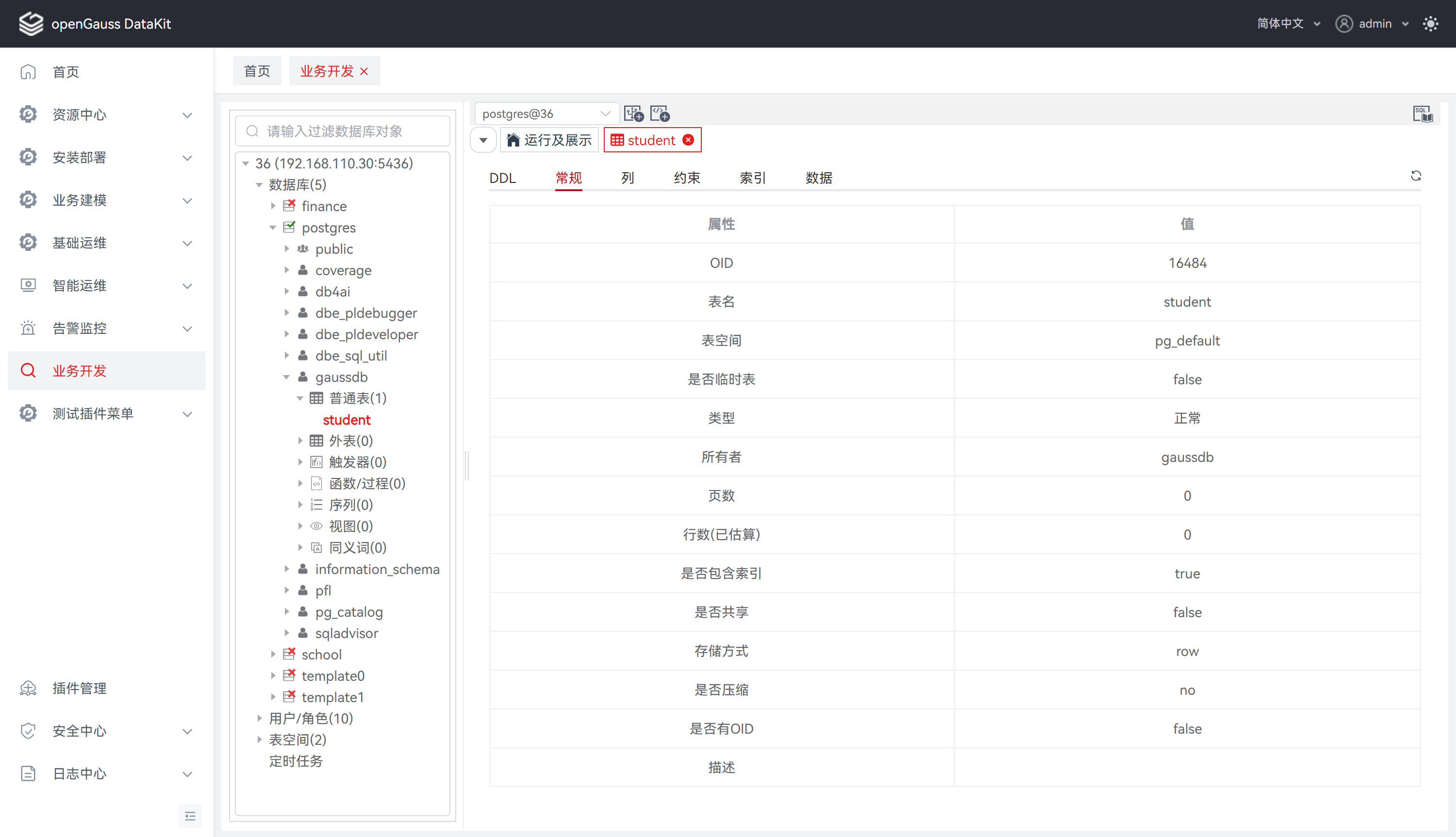Image resolution: width=1456 pixels, height=837 pixels.
Task: Close the student table tab
Action: 688,140
